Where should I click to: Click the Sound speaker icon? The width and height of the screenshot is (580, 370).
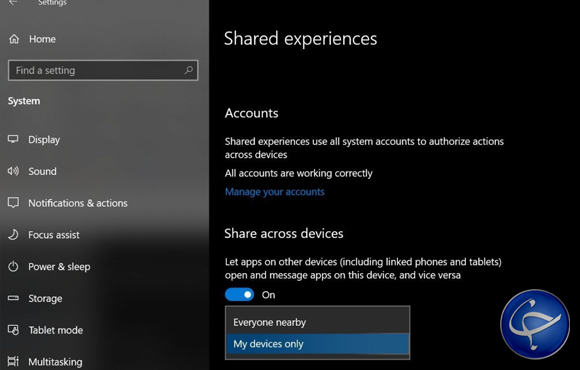tap(13, 171)
